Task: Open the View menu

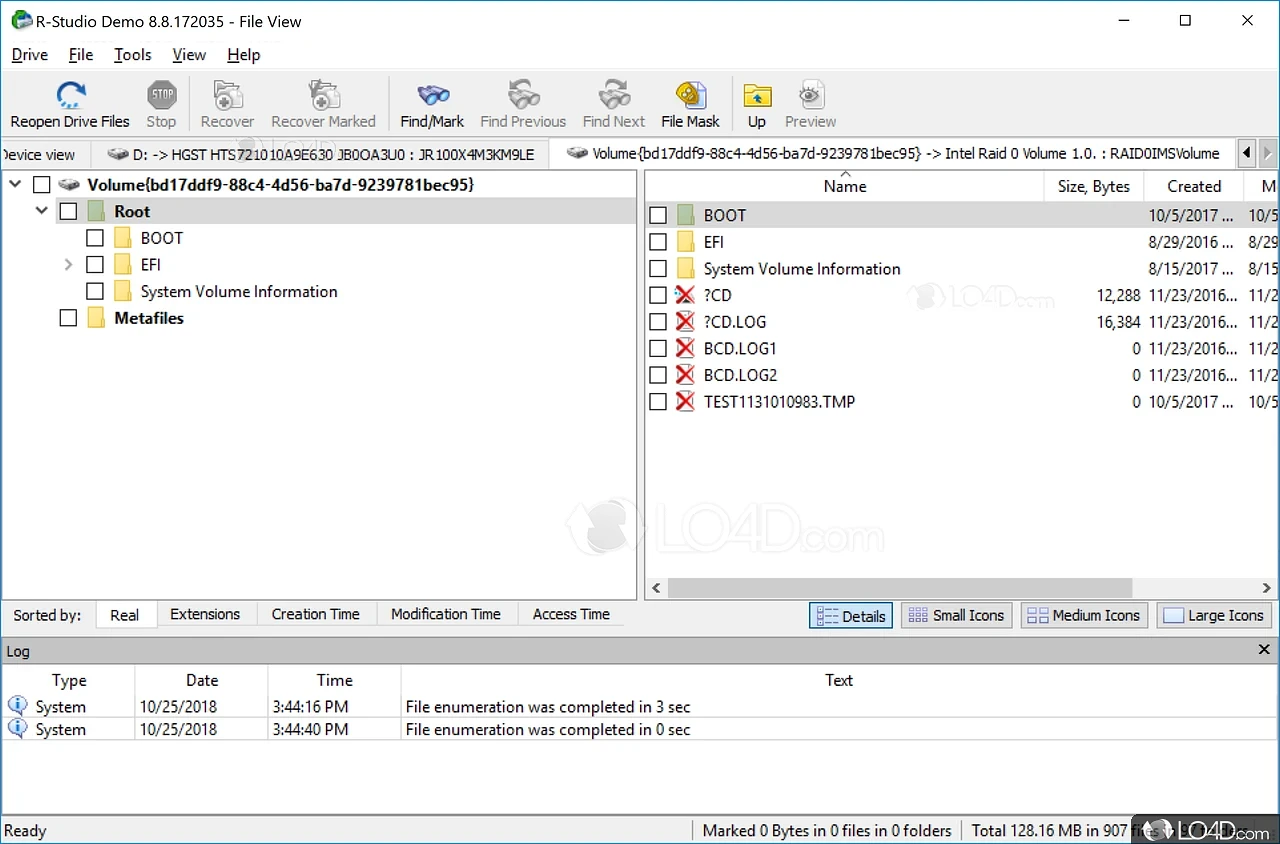Action: tap(189, 55)
